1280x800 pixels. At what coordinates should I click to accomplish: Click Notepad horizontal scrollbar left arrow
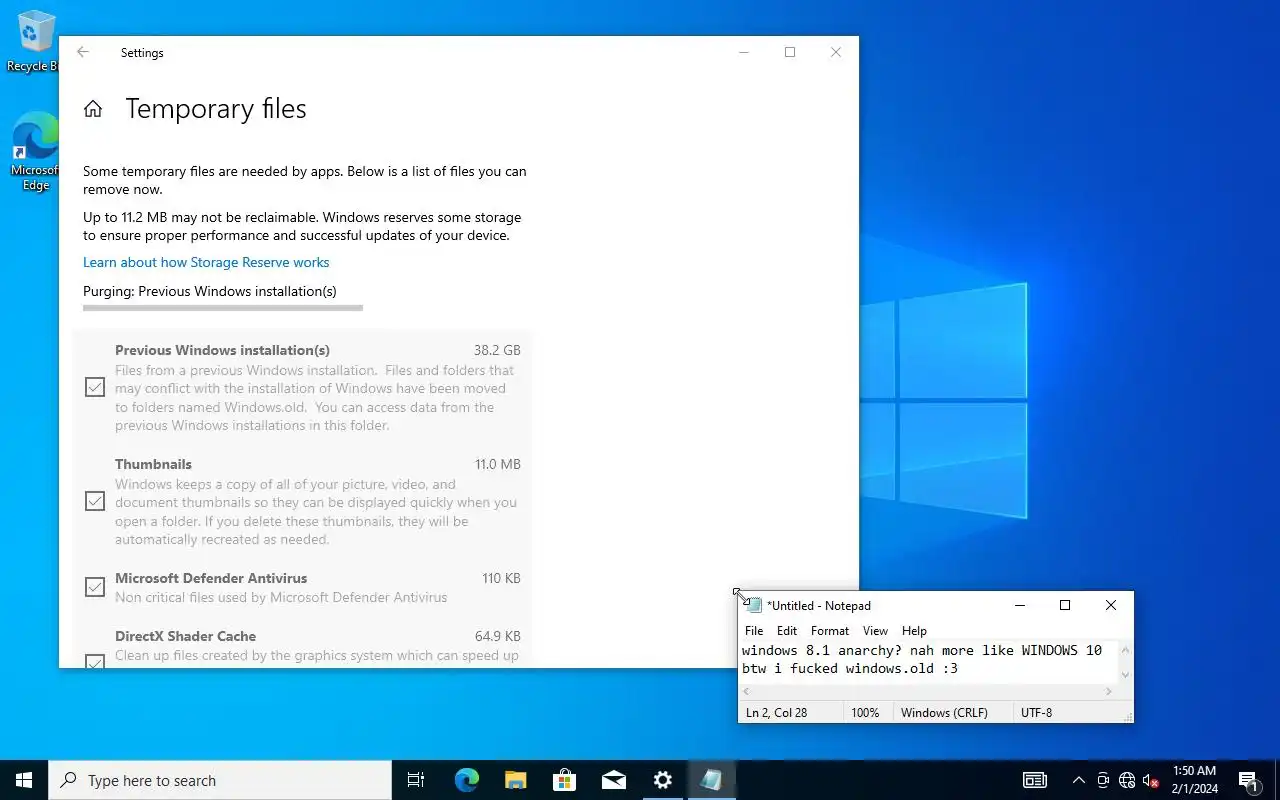pyautogui.click(x=746, y=692)
